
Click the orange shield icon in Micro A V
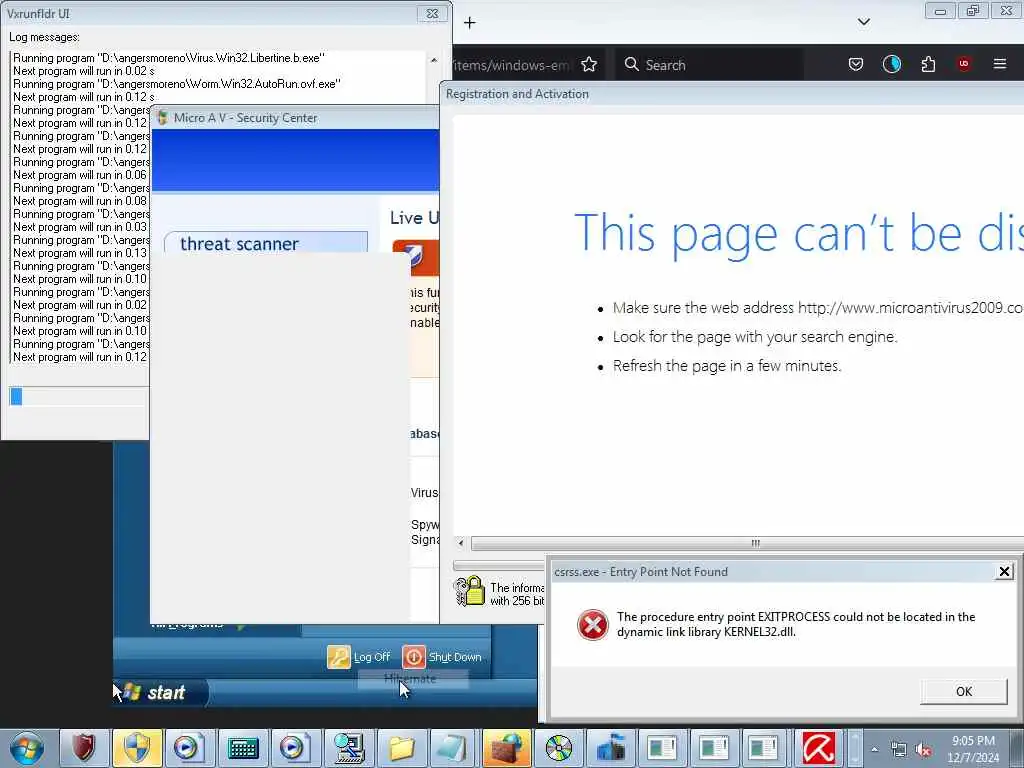click(x=415, y=257)
